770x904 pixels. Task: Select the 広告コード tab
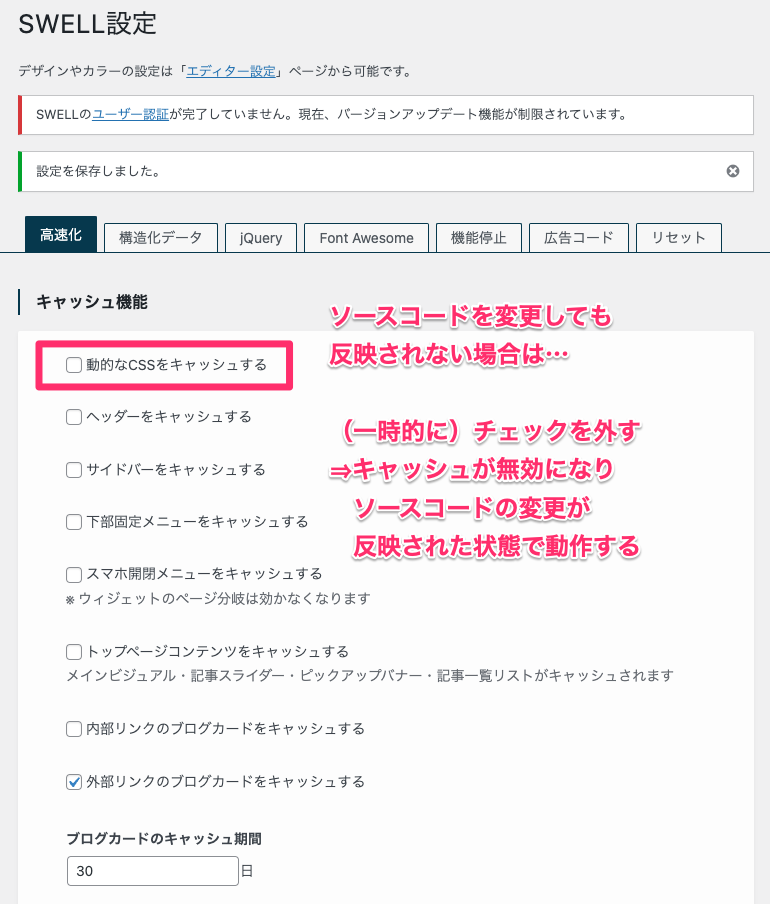click(579, 238)
